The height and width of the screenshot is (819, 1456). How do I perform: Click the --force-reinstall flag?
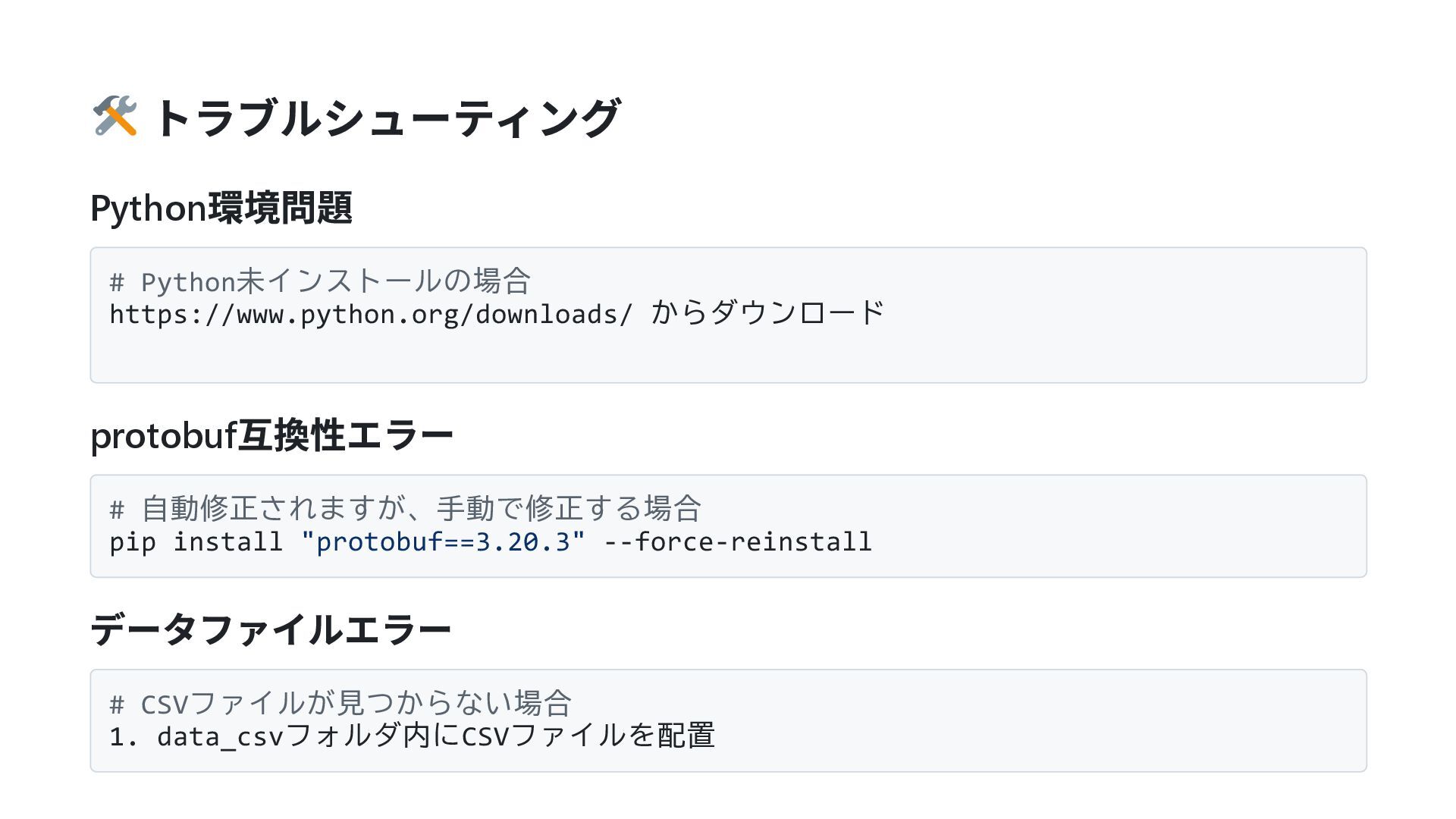[738, 541]
